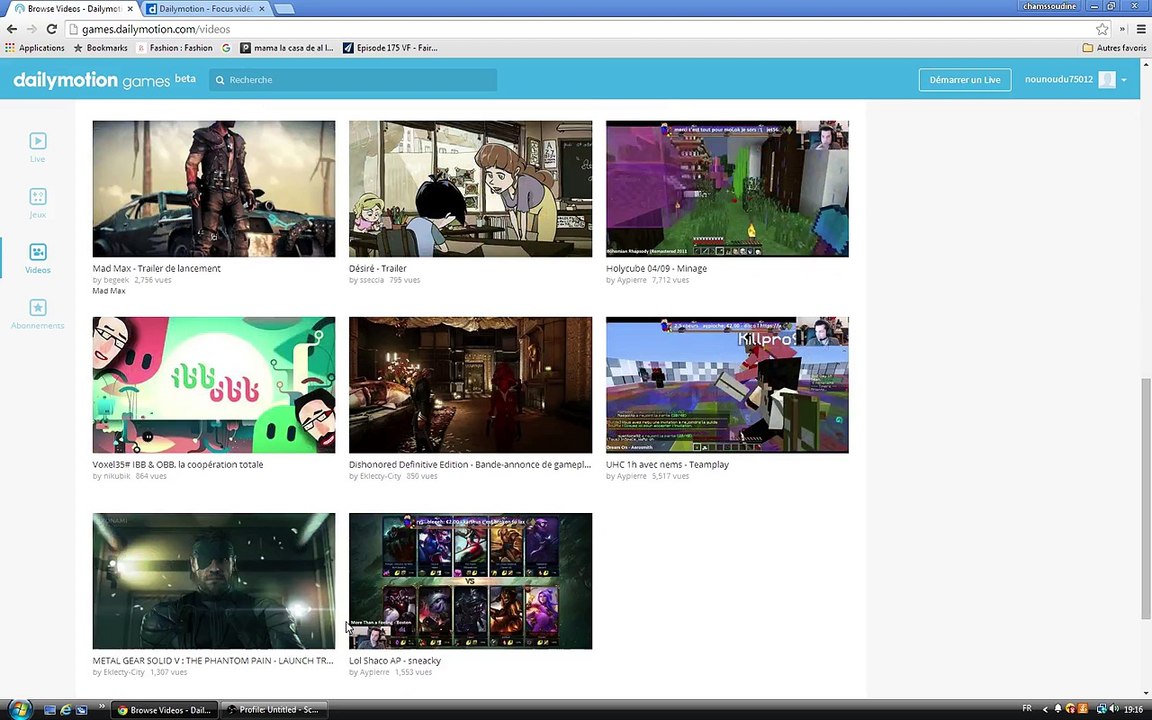
Task: Open the Chrome menu icon
Action: pos(1141,29)
